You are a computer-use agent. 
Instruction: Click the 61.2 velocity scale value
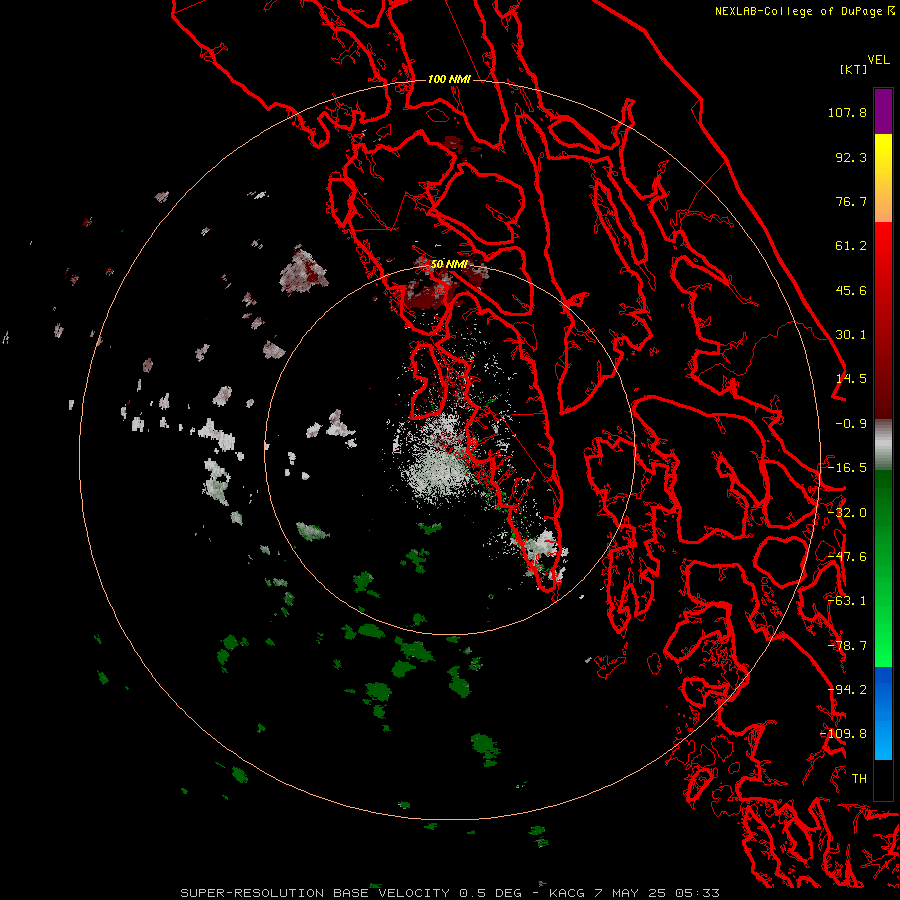(x=851, y=246)
